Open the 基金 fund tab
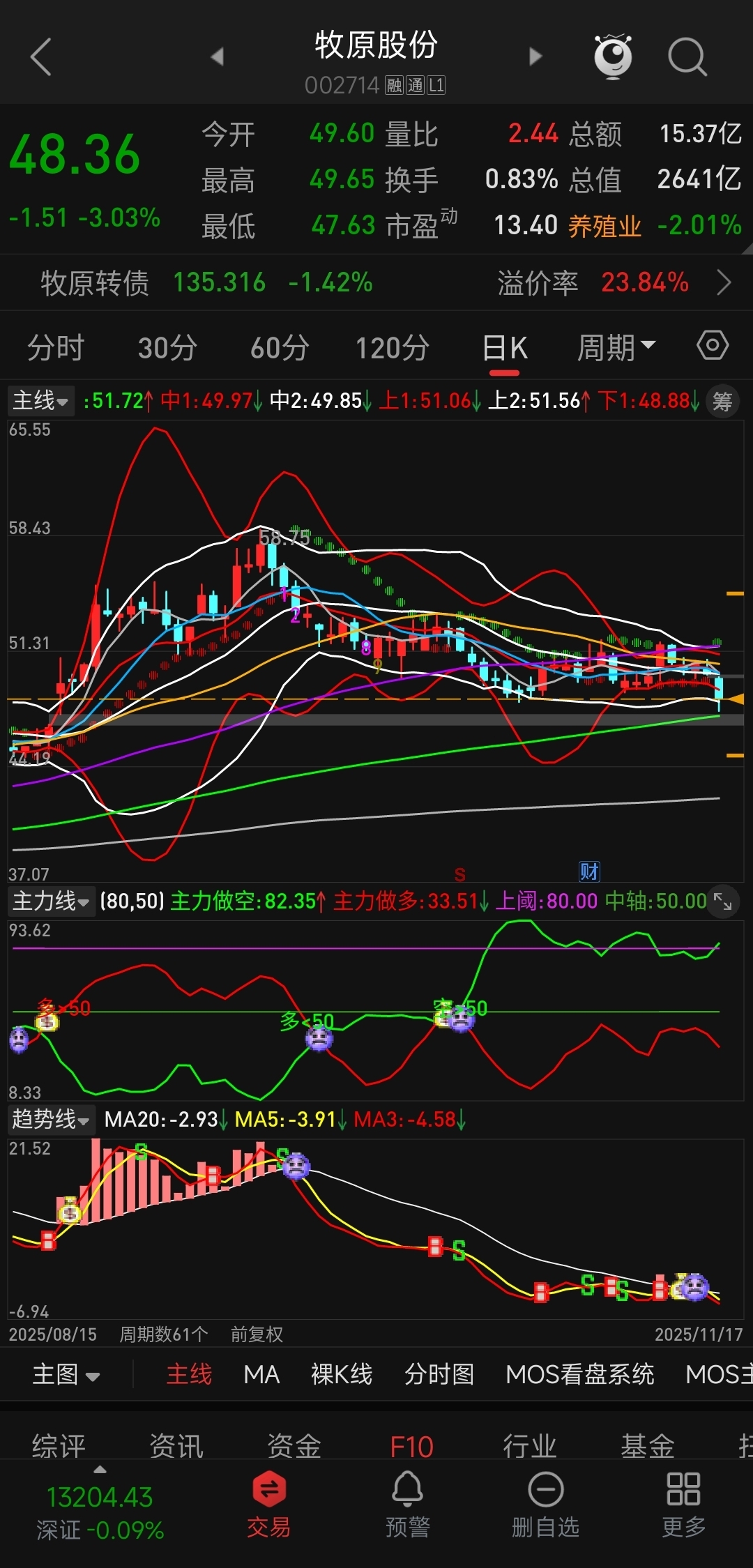 pos(648,1446)
